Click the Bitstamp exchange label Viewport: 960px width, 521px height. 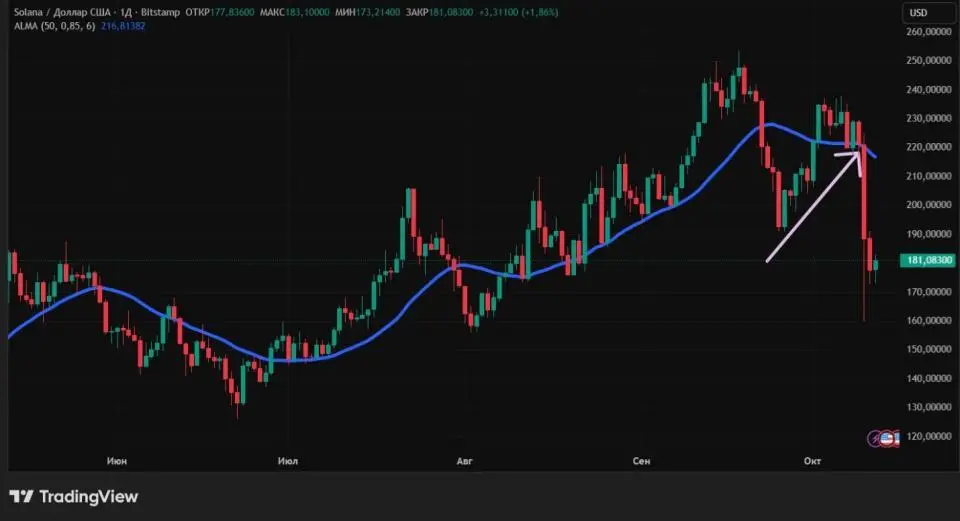(x=156, y=10)
